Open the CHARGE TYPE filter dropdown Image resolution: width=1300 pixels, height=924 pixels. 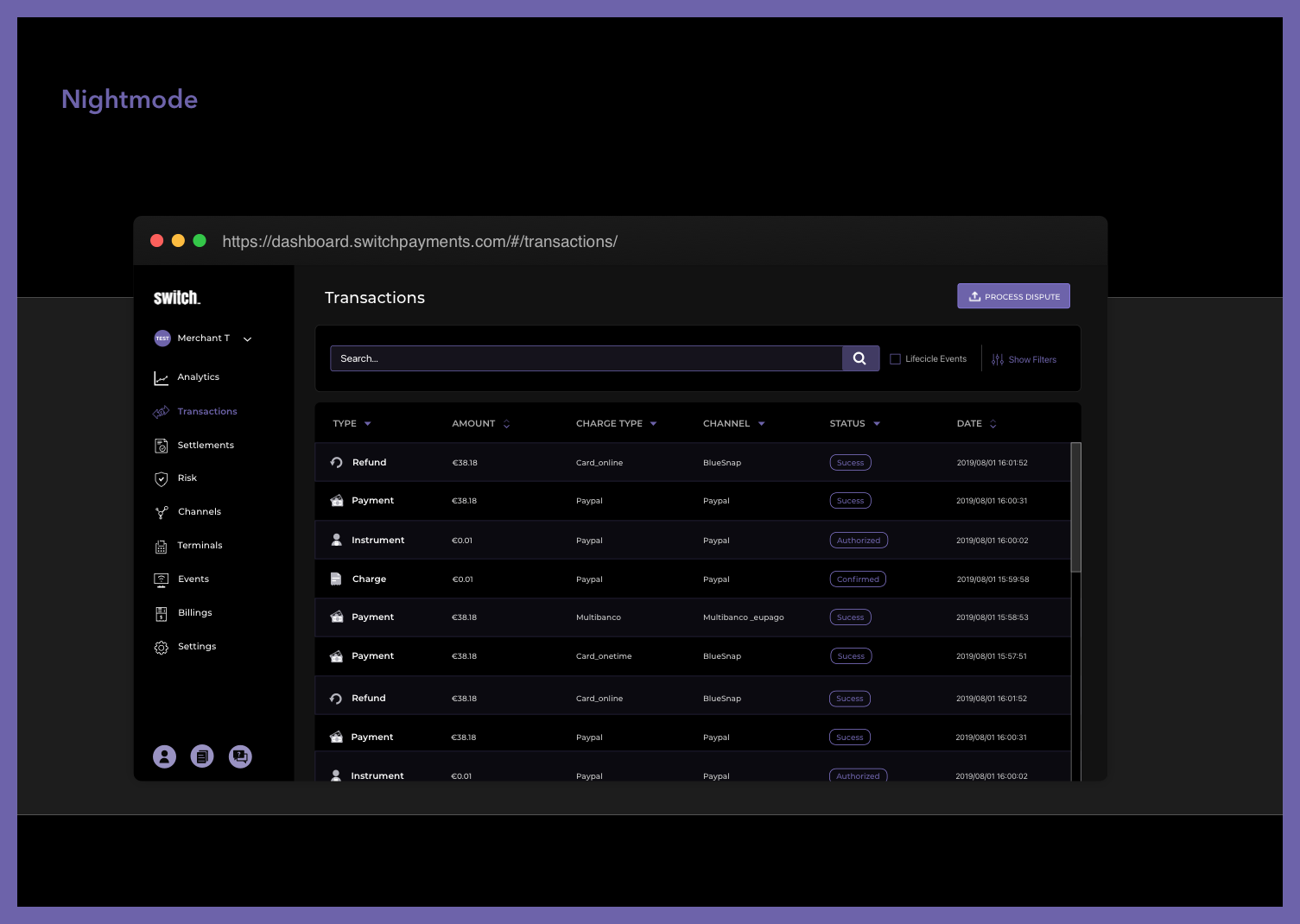653,424
